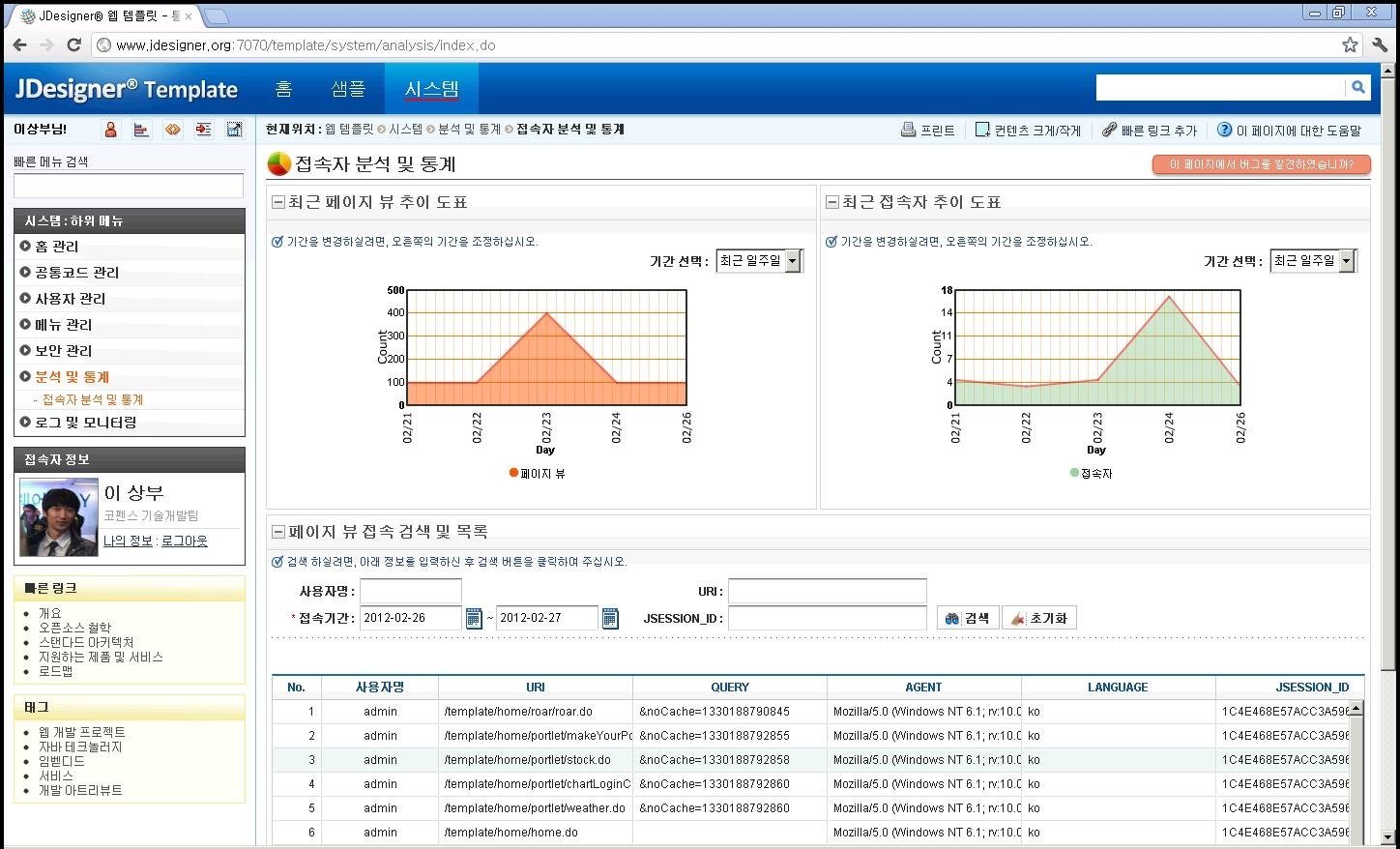The width and height of the screenshot is (1400, 849).
Task: Click the globe icon in the address bar
Action: [x=103, y=44]
